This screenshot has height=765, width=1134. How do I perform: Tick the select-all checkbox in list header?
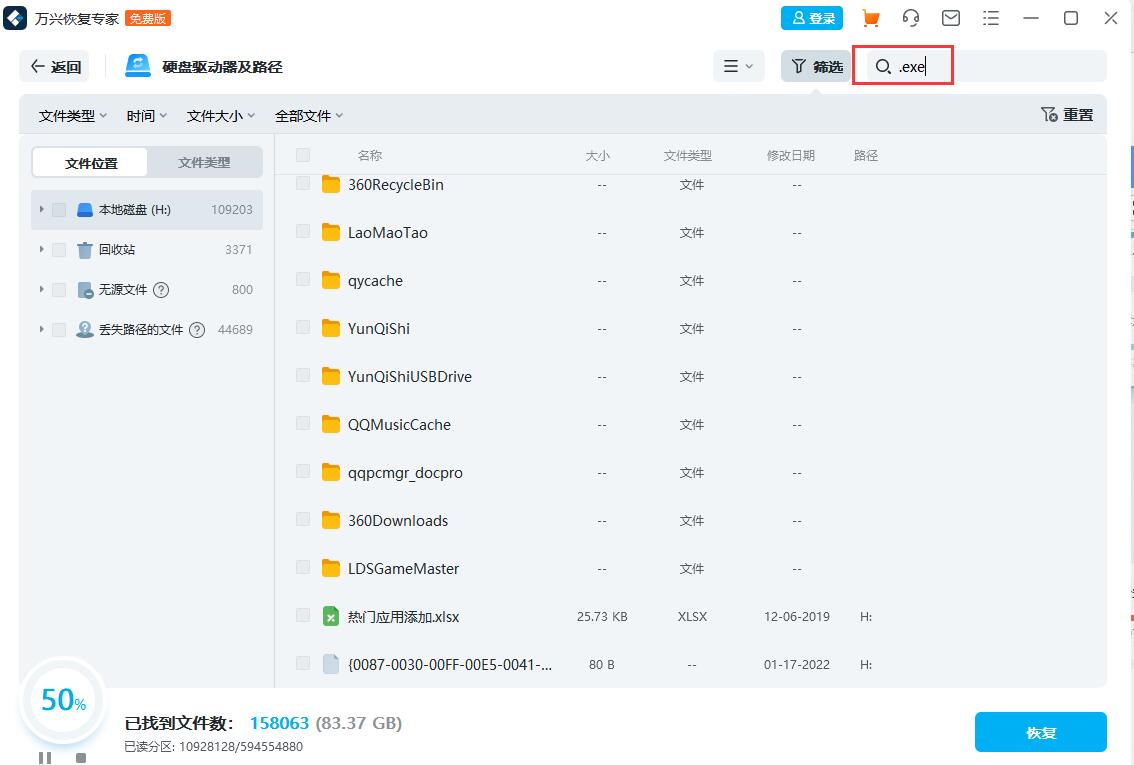point(304,155)
